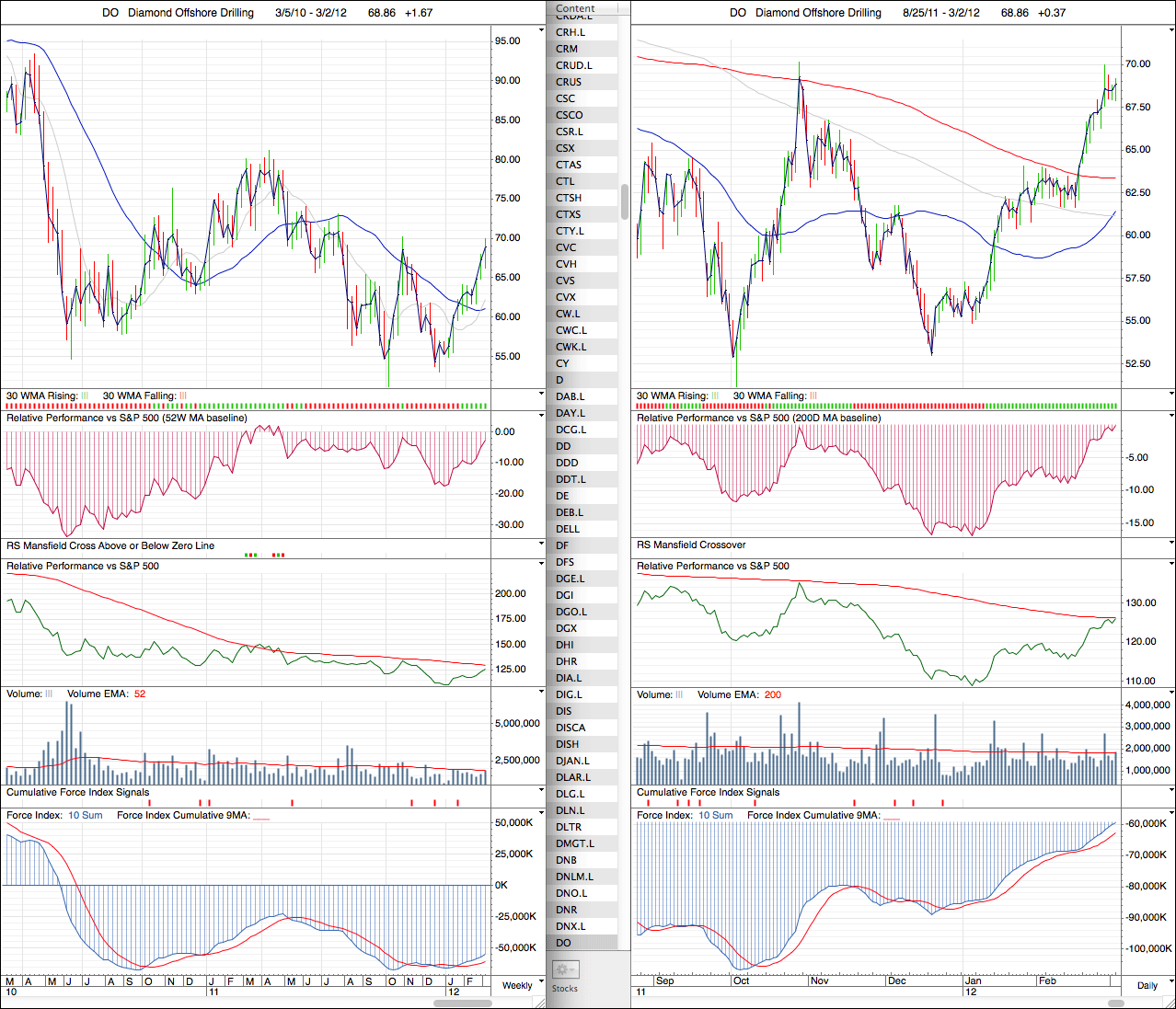Click the daily chart's corner resize grip
This screenshot has width=1176, height=1009.
coord(1170,1003)
